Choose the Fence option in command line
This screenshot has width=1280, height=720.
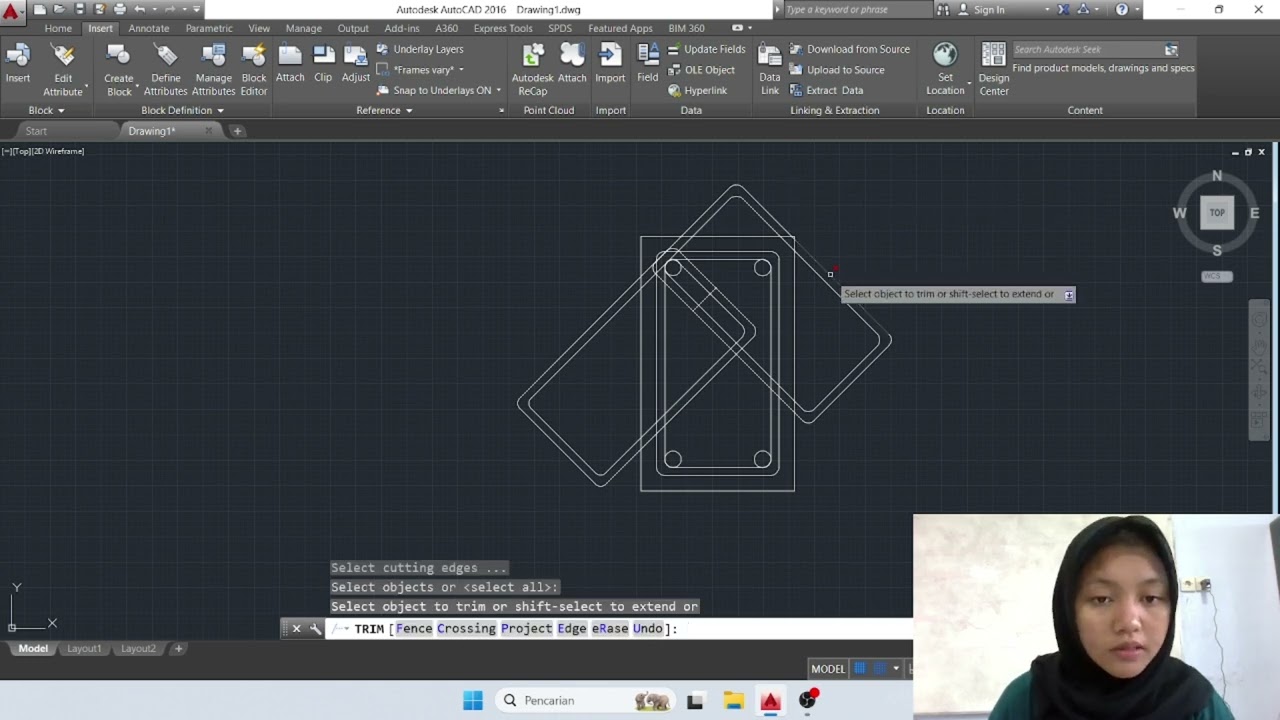(x=414, y=629)
